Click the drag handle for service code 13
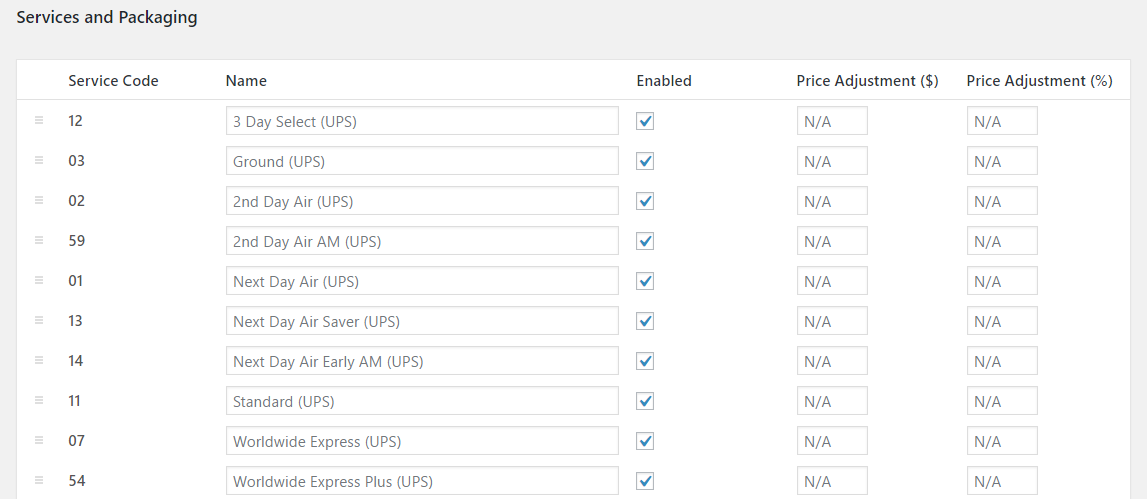Screen dimensions: 1147x499 [40, 320]
